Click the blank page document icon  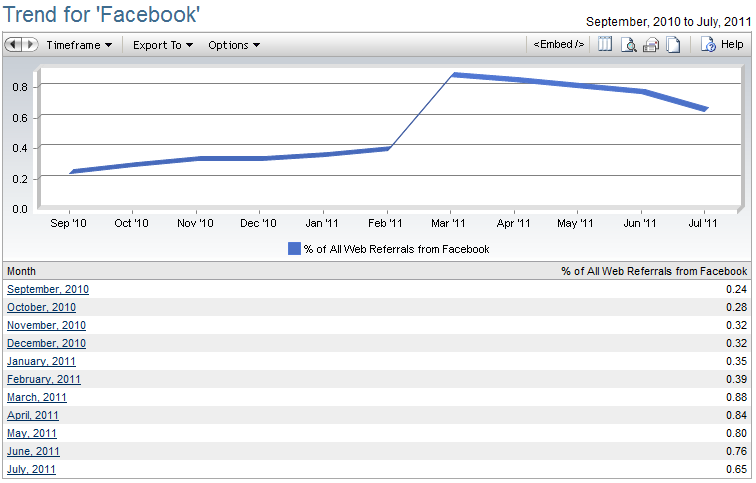coord(673,45)
